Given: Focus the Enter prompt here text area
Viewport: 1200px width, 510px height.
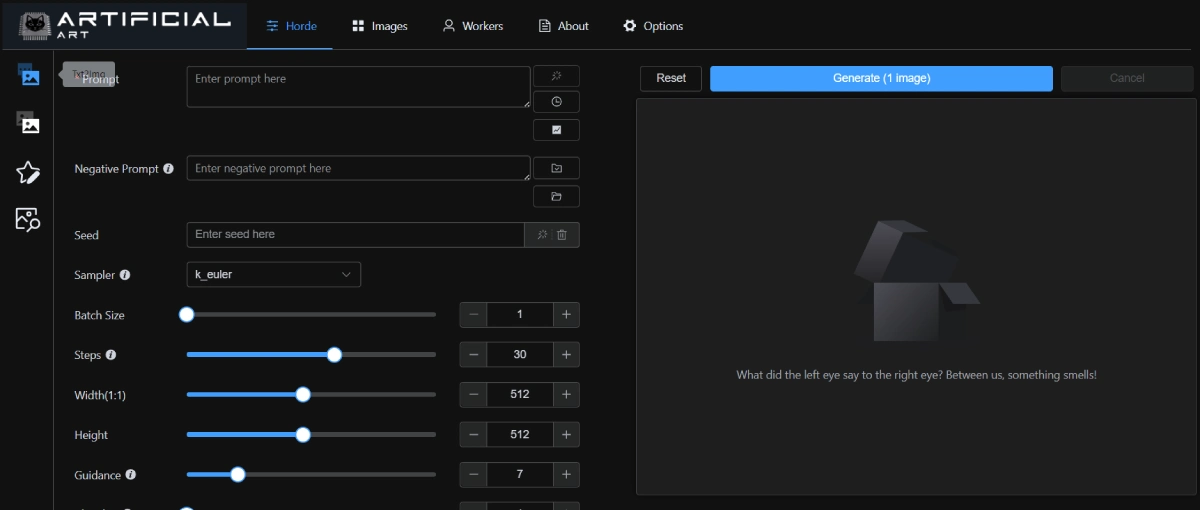Looking at the screenshot, I should click(358, 87).
